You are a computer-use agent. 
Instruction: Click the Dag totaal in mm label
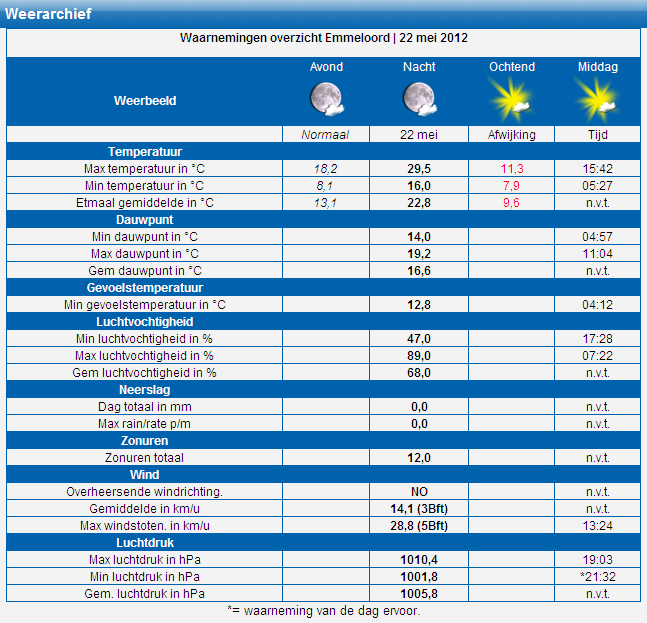click(145, 407)
